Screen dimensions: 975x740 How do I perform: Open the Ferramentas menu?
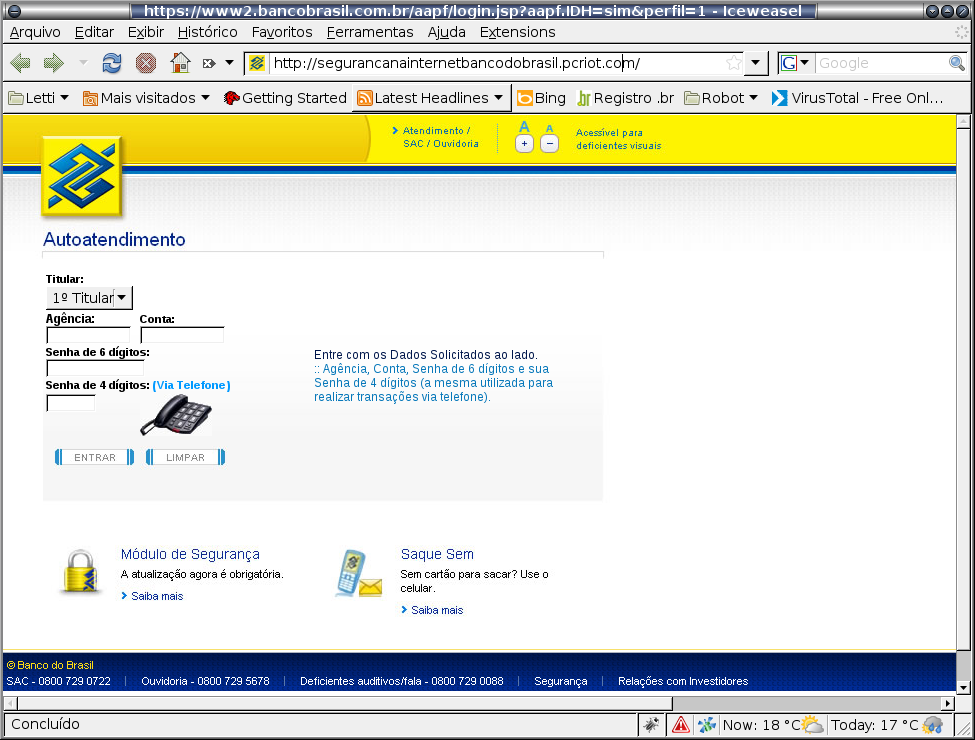pyautogui.click(x=370, y=32)
